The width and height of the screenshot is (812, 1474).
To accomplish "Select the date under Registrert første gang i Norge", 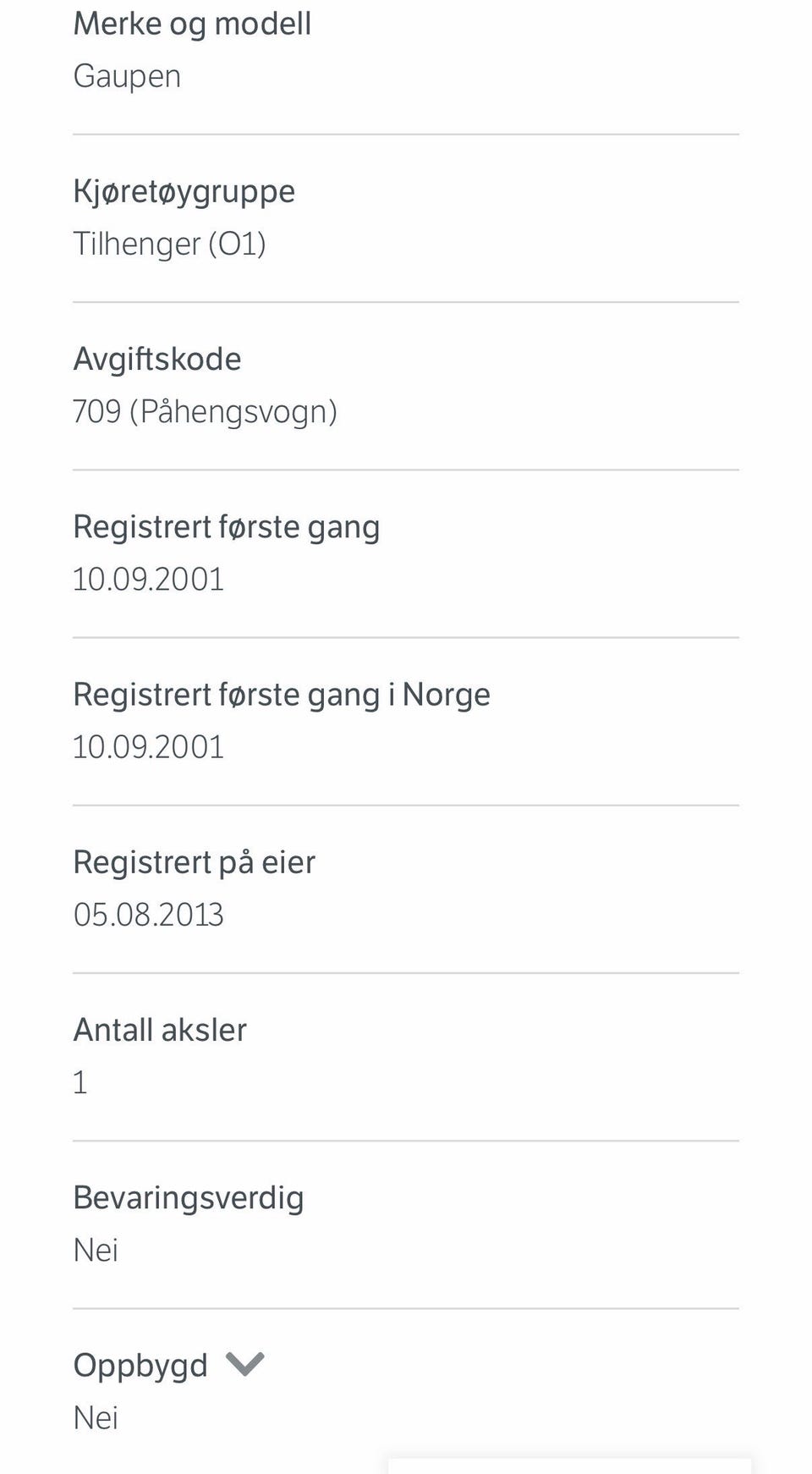I will pos(148,747).
